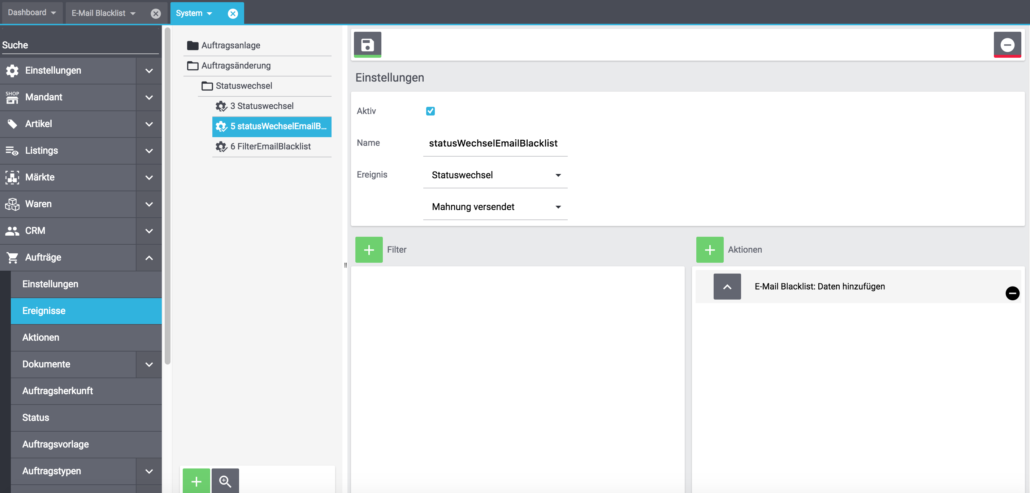Expand the Dokumente submenu chevron
This screenshot has height=493, width=1030.
pos(149,364)
